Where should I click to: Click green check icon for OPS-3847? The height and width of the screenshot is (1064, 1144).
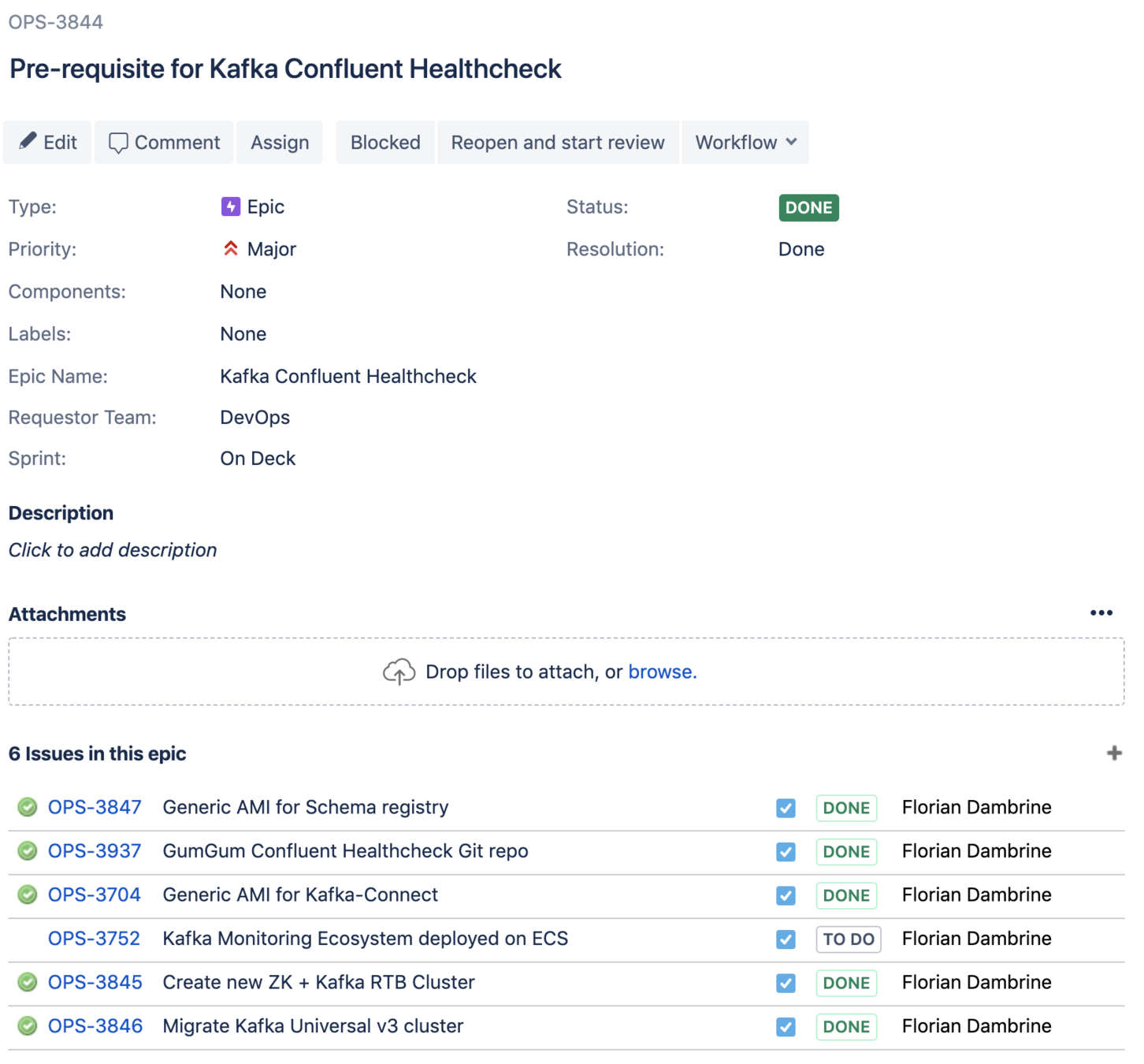(28, 807)
